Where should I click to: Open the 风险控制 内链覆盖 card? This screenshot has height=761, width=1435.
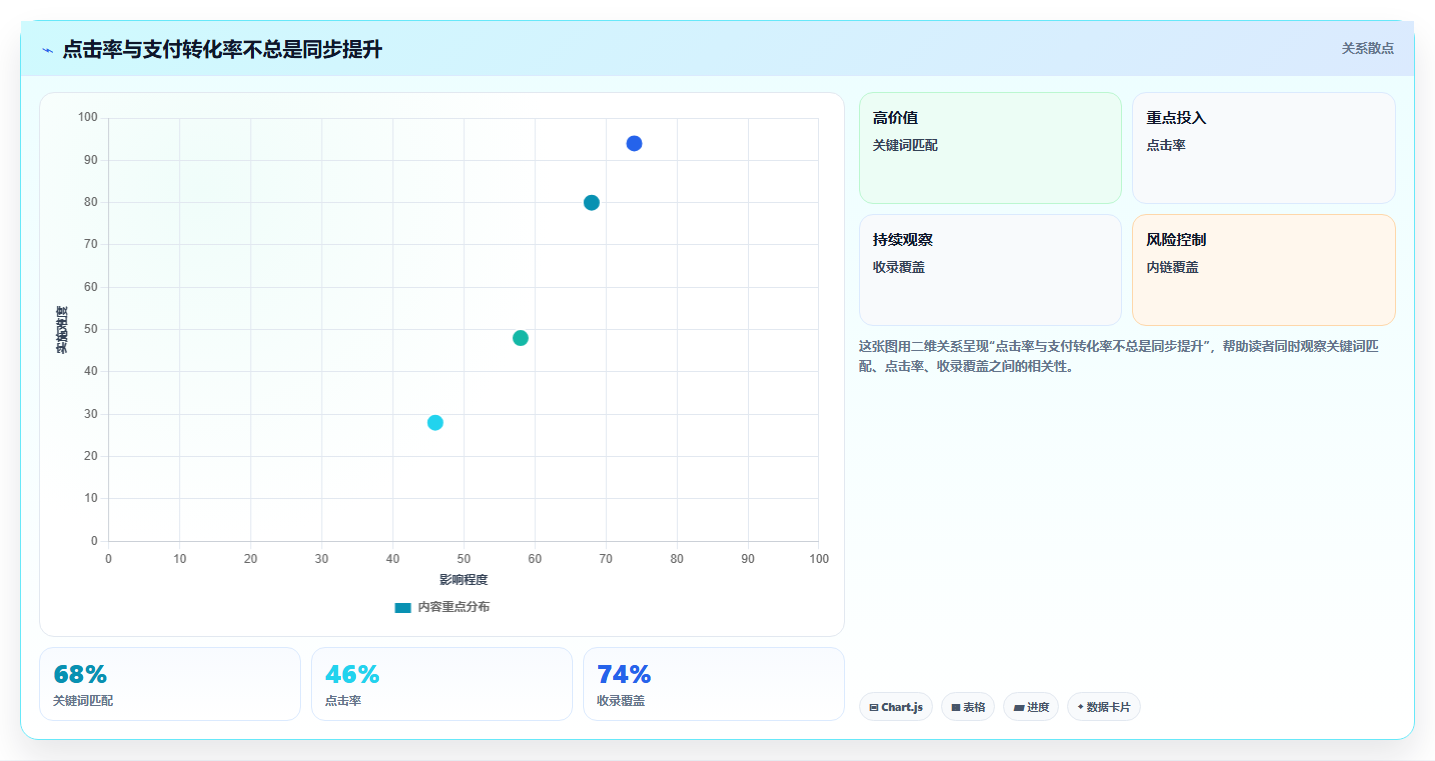1264,270
